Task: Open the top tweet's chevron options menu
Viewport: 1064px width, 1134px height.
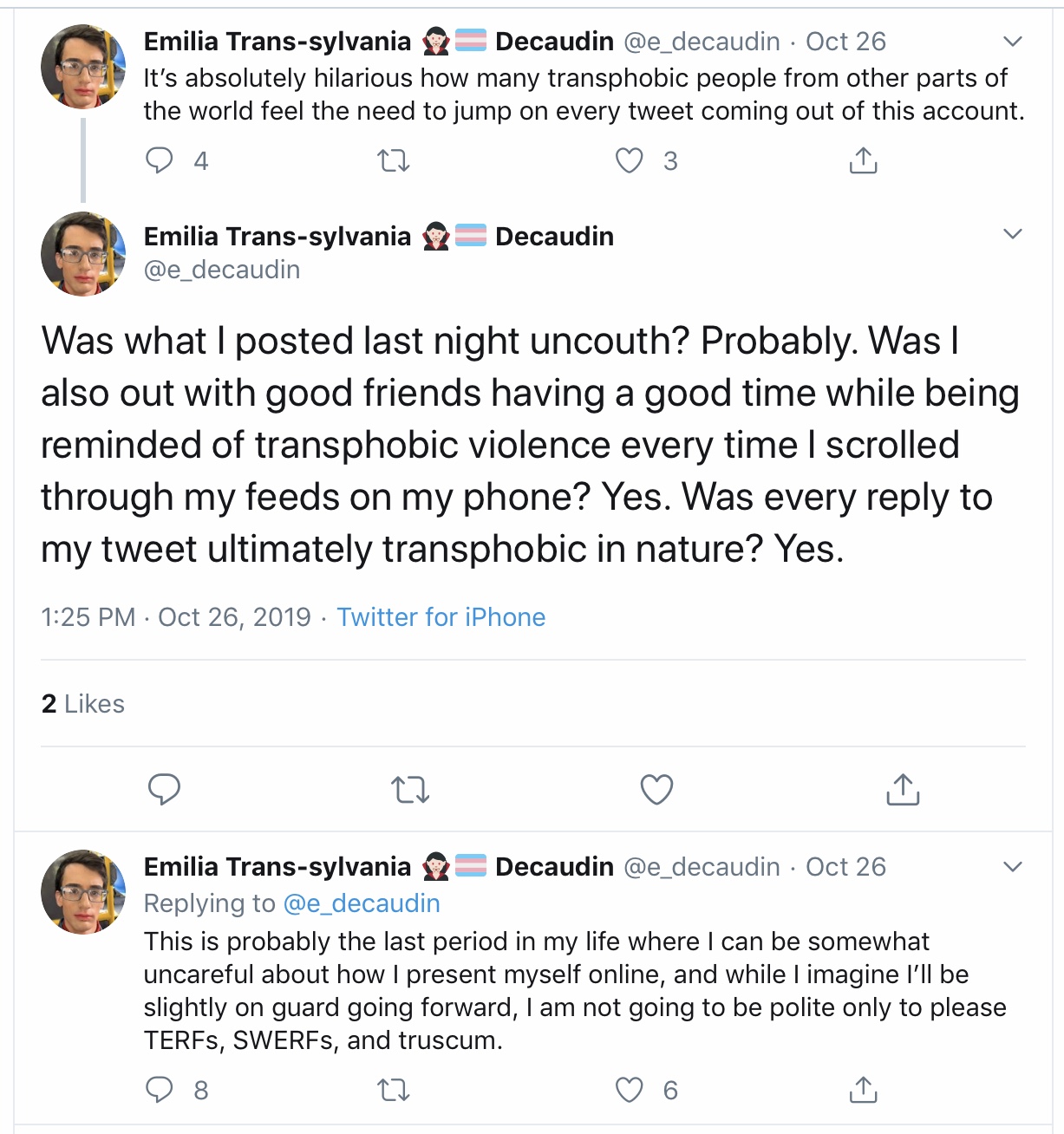Action: tap(1012, 42)
